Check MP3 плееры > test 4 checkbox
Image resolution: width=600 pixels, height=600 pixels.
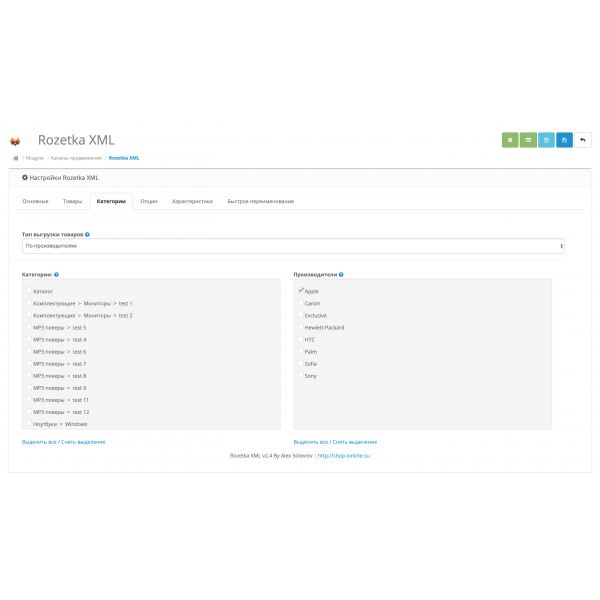click(x=29, y=339)
